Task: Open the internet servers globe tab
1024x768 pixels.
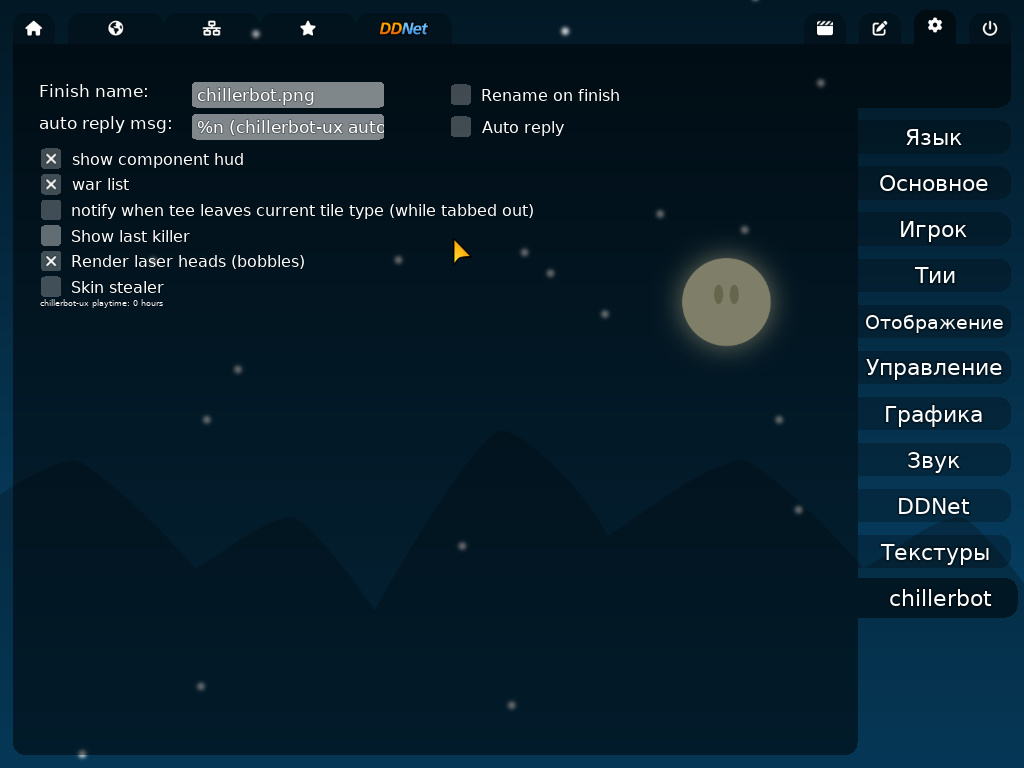Action: (116, 29)
